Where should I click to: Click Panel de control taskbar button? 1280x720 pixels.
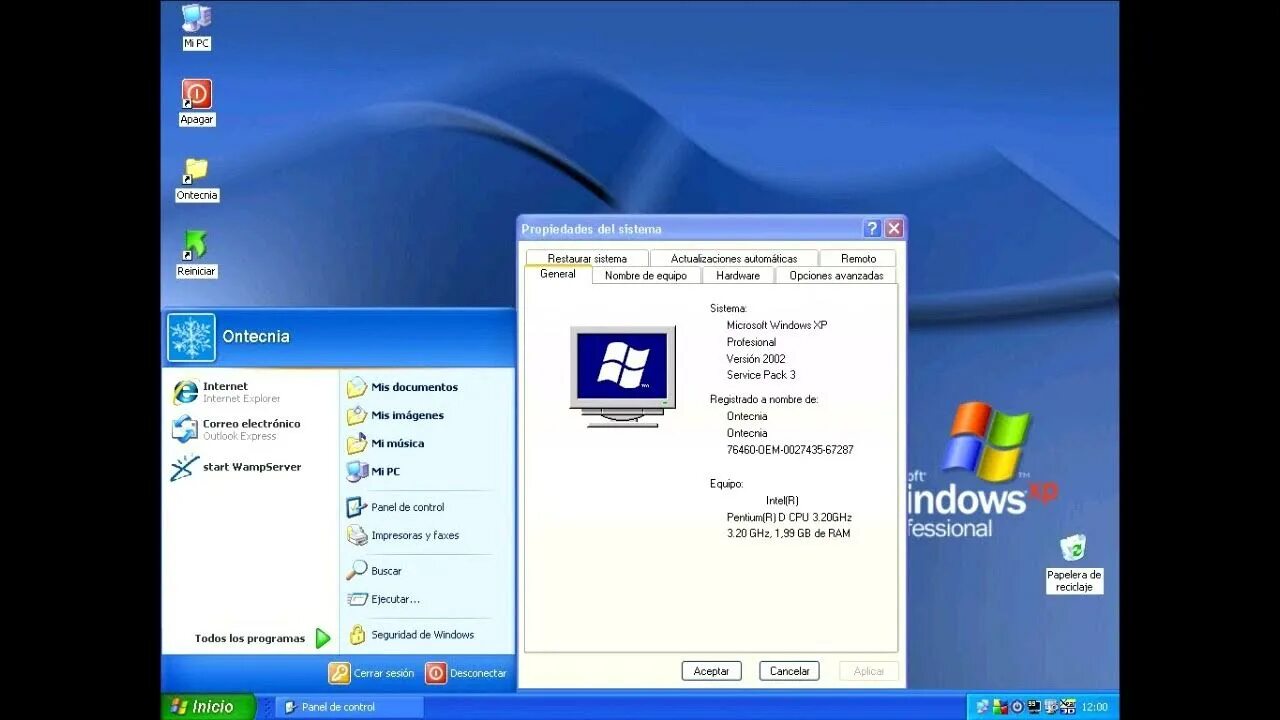pyautogui.click(x=350, y=707)
